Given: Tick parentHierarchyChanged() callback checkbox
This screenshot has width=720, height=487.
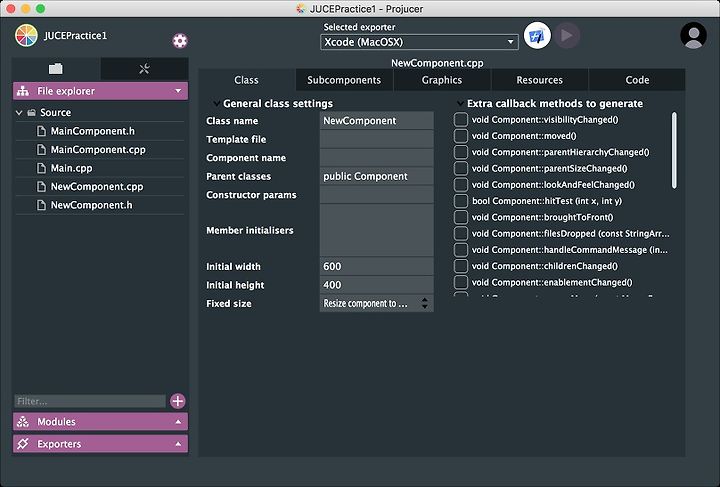Looking at the screenshot, I should point(461,152).
